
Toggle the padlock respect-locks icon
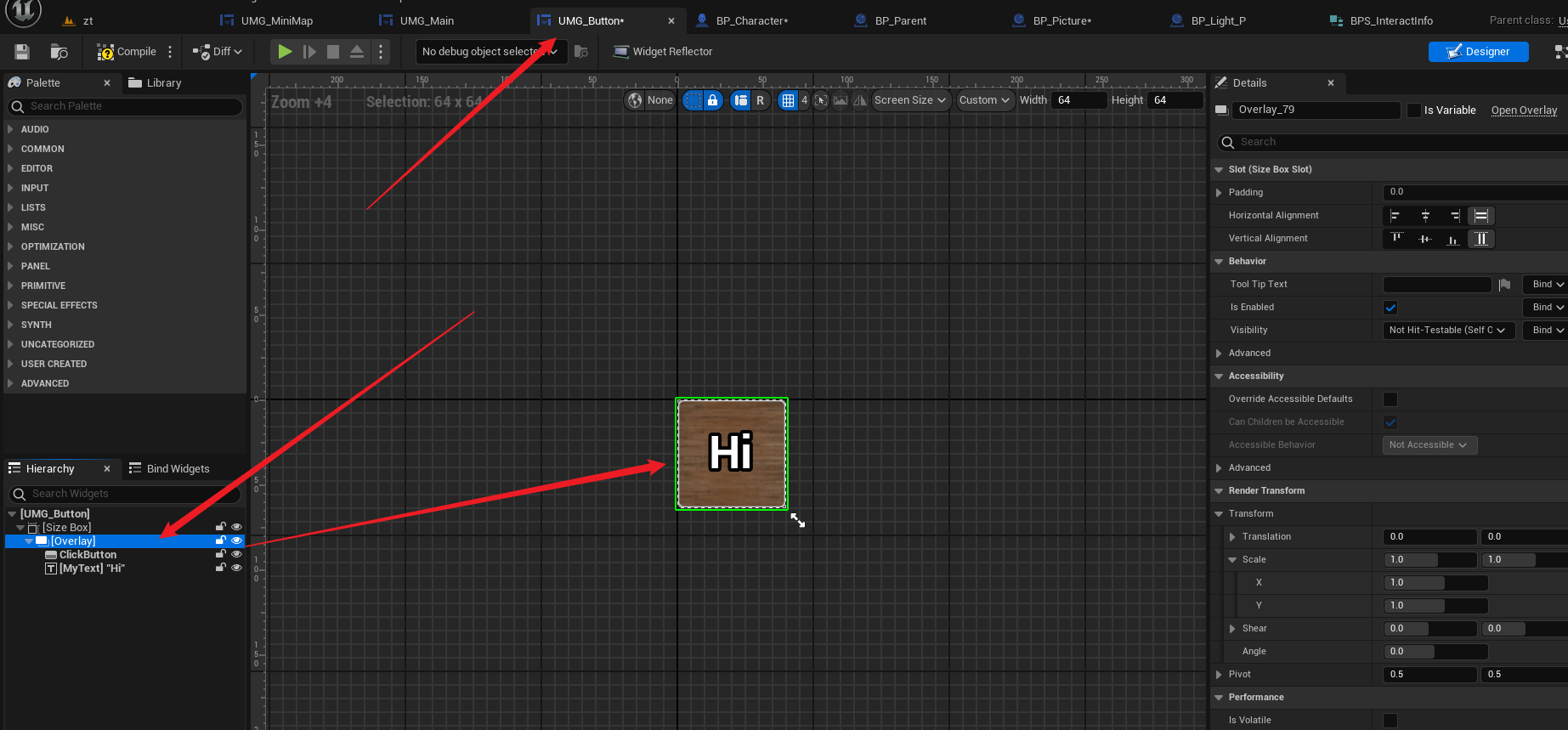point(713,100)
